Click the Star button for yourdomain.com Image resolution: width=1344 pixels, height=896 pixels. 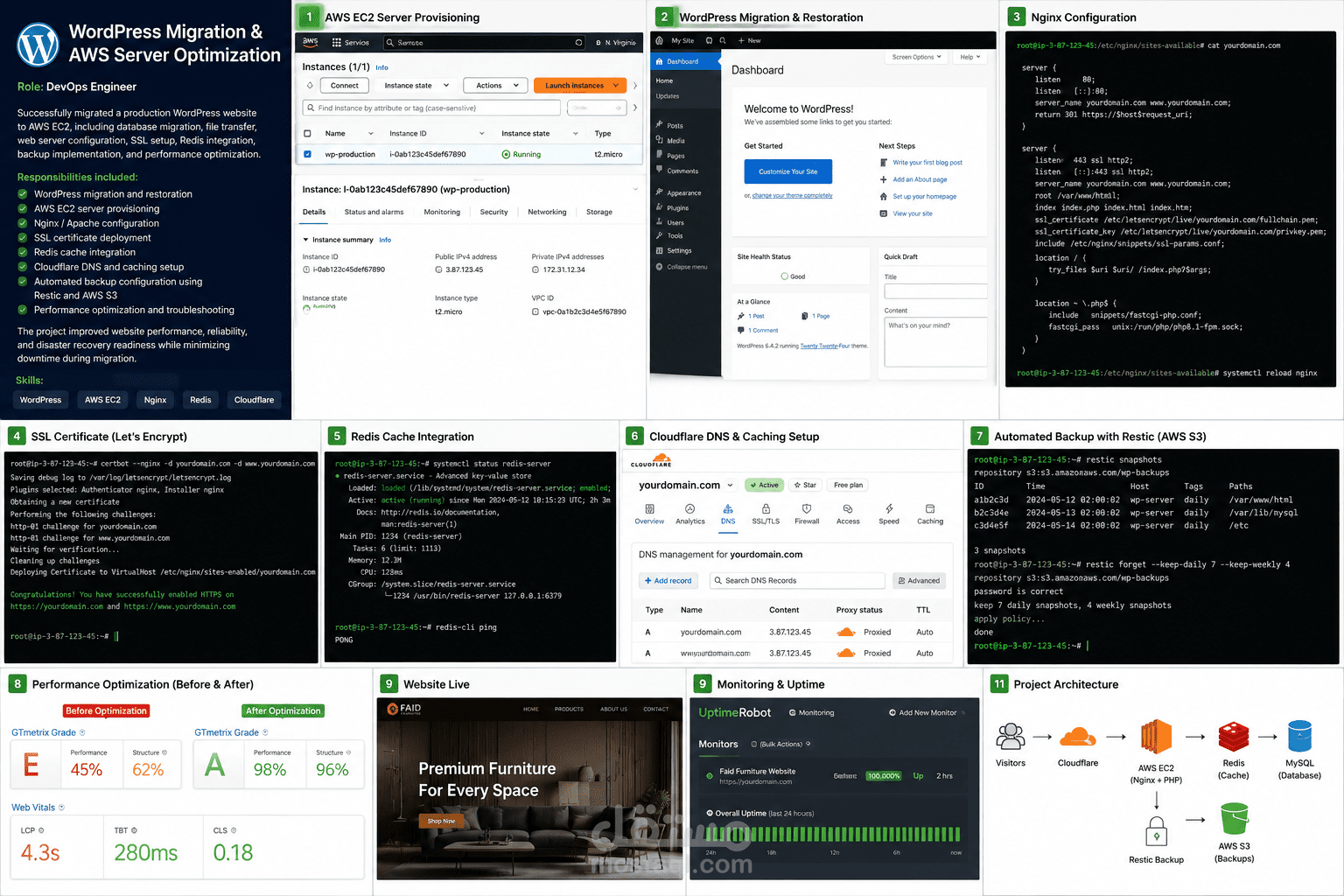pos(805,485)
